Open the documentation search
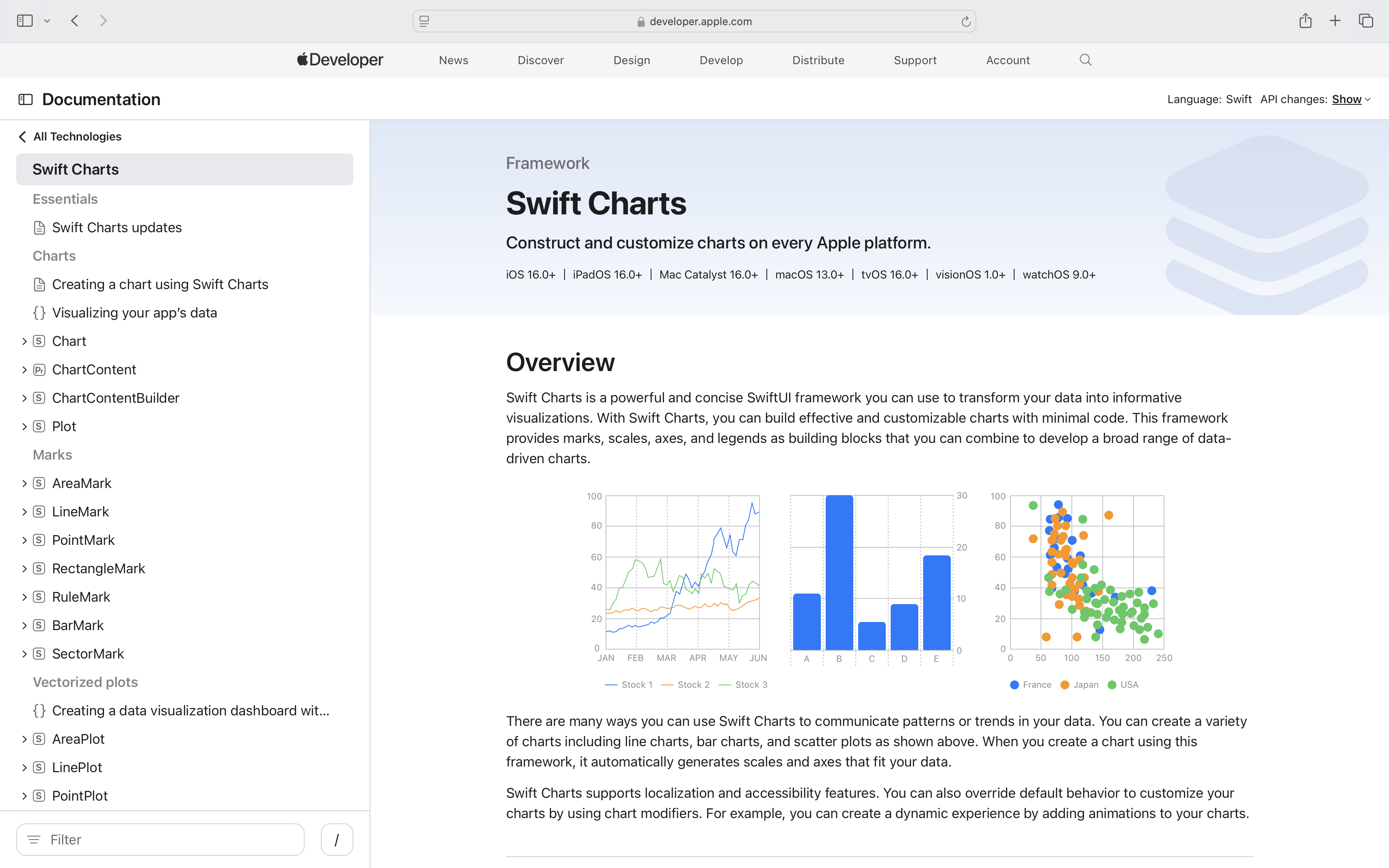 point(1085,60)
